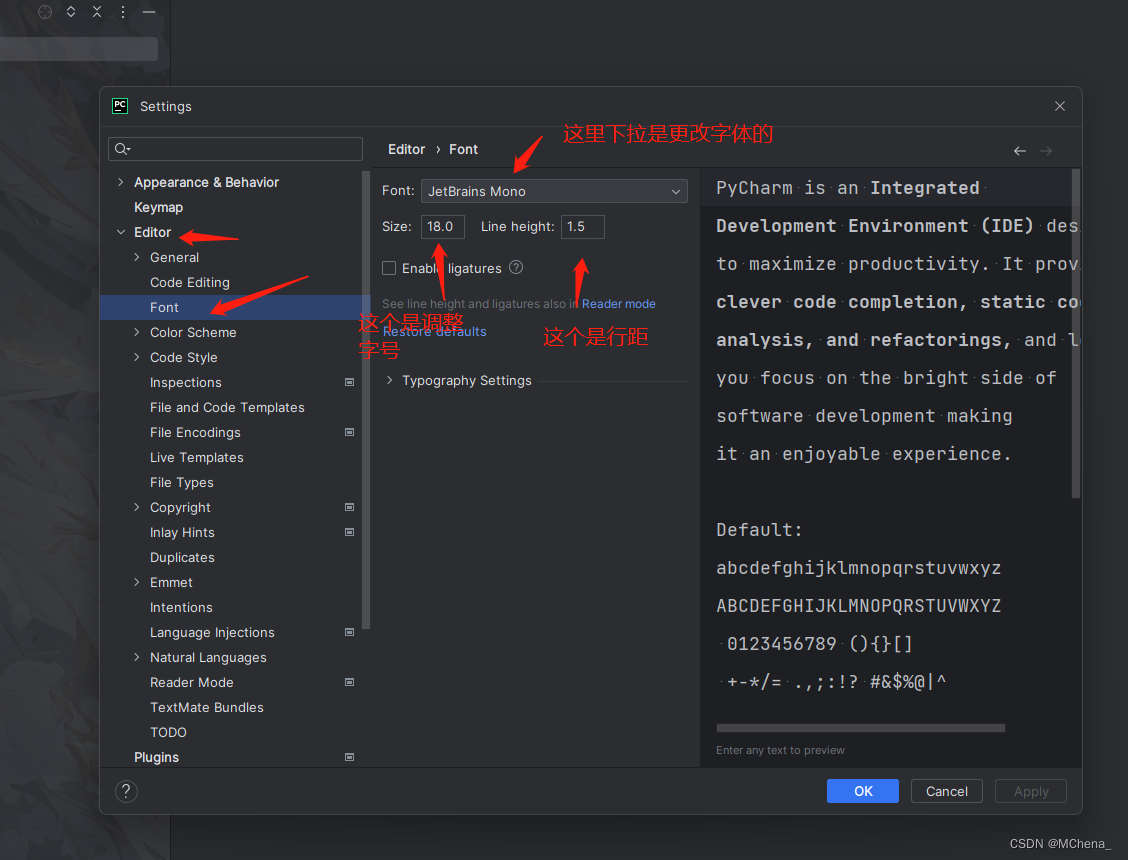This screenshot has height=860, width=1128.
Task: Focus the settings search input field
Action: click(x=235, y=149)
